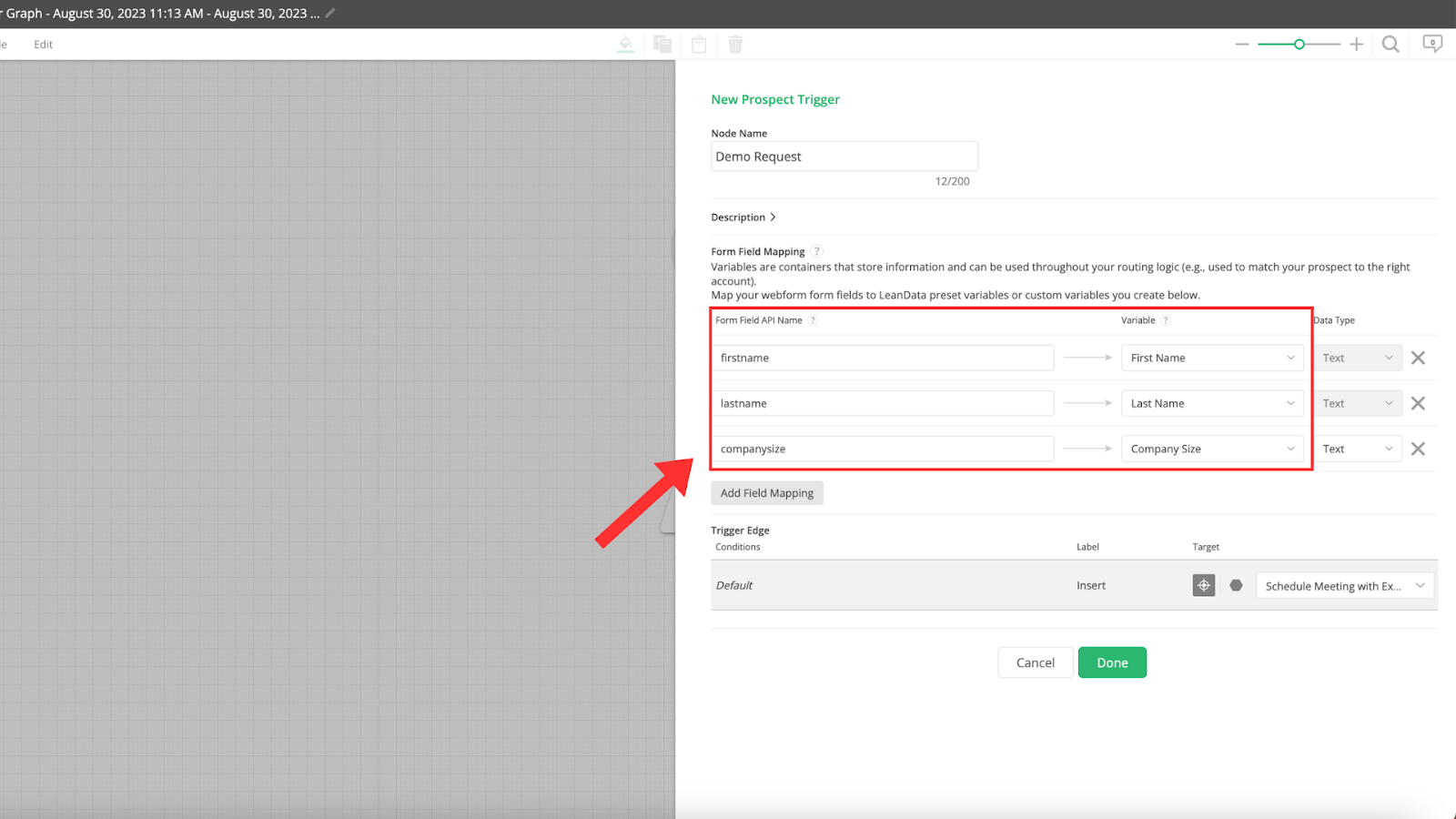Viewport: 1456px width, 819px height.
Task: Select the Company Size data type dropdown showing Text
Action: [1358, 448]
